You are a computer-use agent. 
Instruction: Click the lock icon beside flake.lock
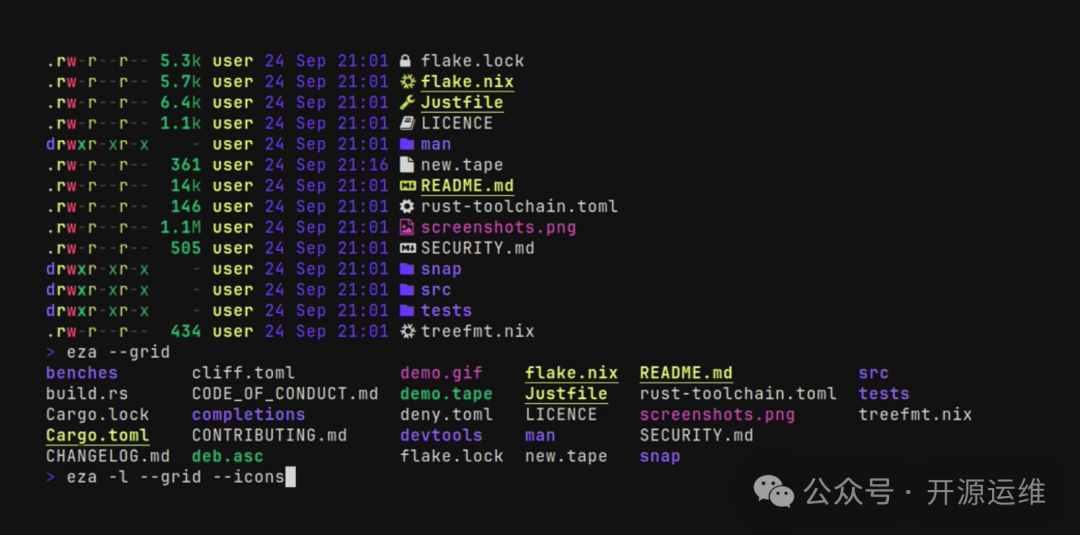pyautogui.click(x=406, y=61)
